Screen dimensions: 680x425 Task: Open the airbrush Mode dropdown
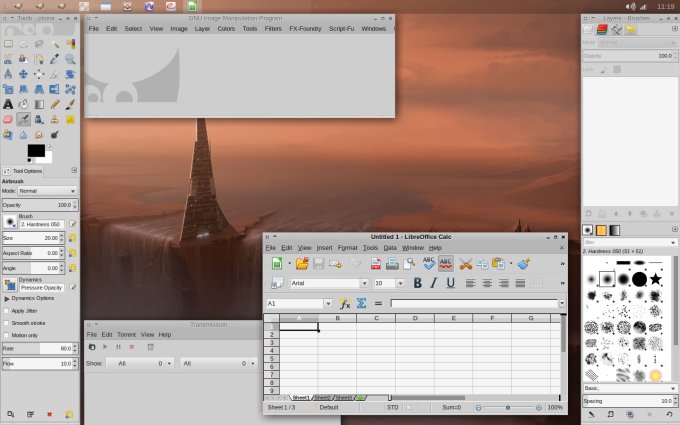pyautogui.click(x=47, y=190)
